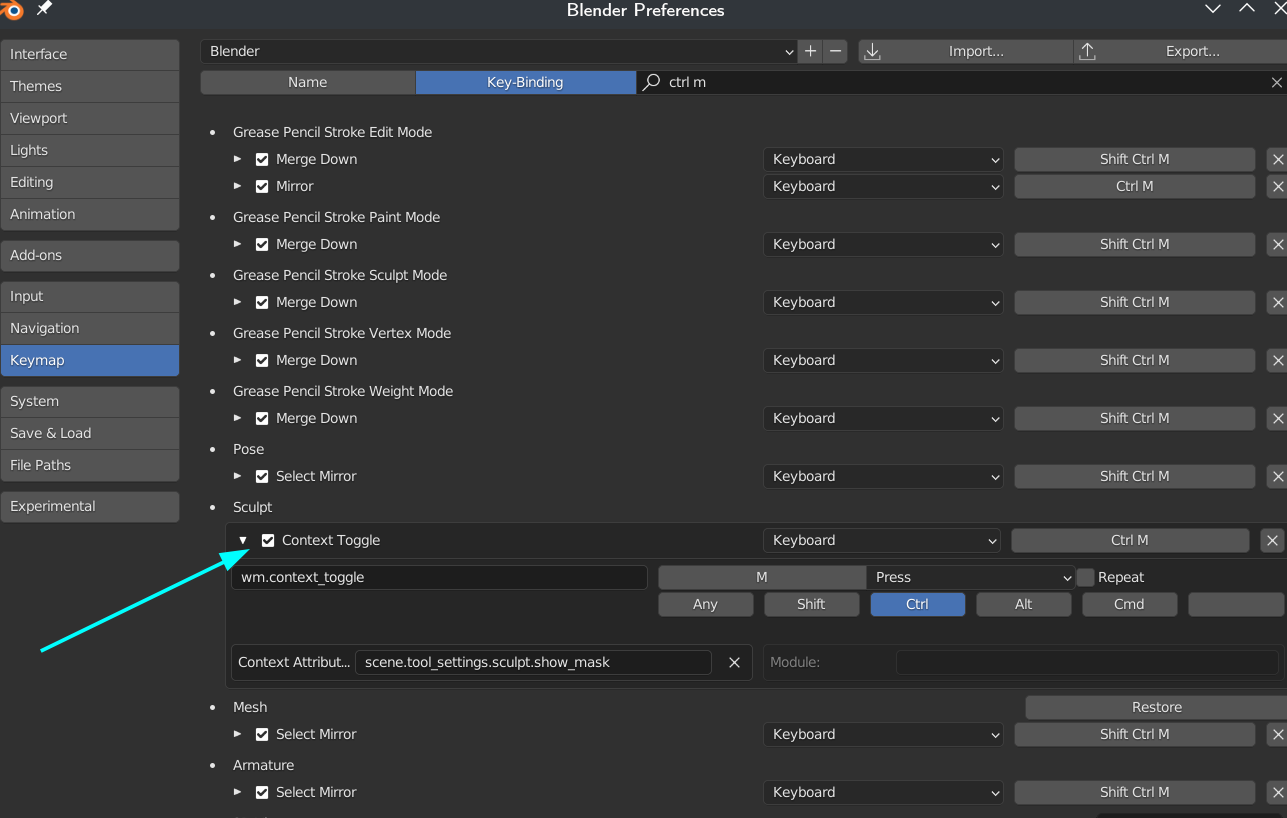The image size is (1287, 818).
Task: Open the Themes preferences tab
Action: (x=90, y=86)
